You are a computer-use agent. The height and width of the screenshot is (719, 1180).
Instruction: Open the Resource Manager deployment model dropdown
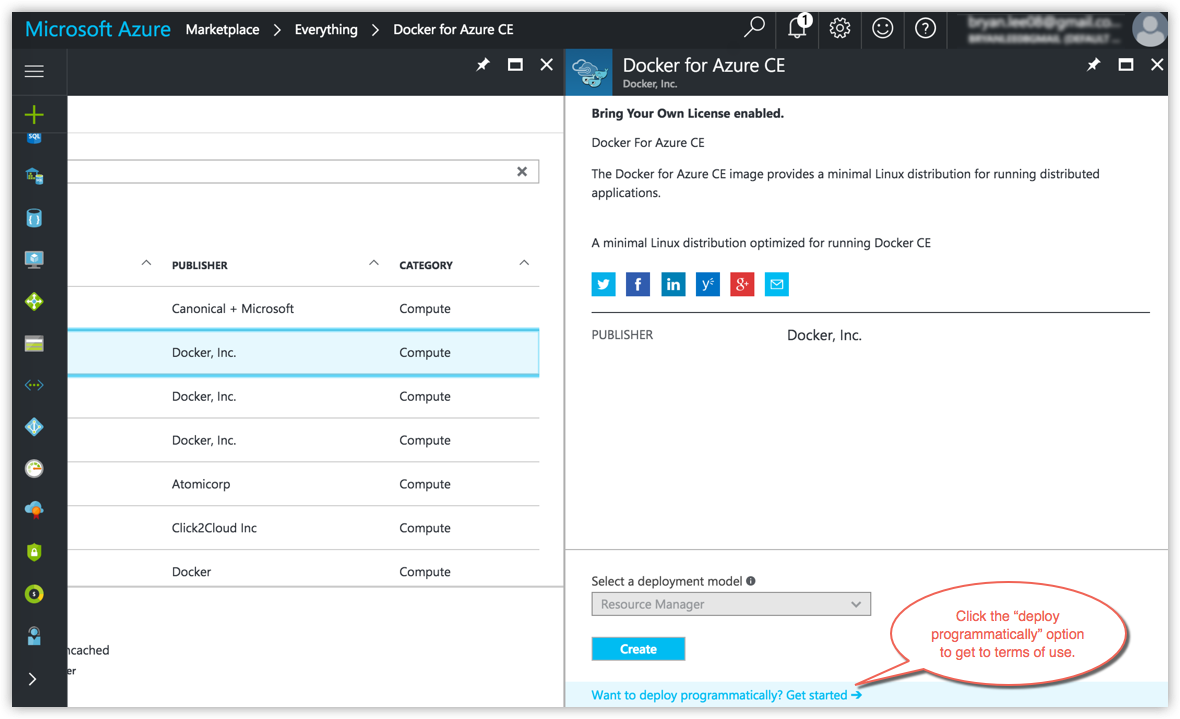click(731, 604)
